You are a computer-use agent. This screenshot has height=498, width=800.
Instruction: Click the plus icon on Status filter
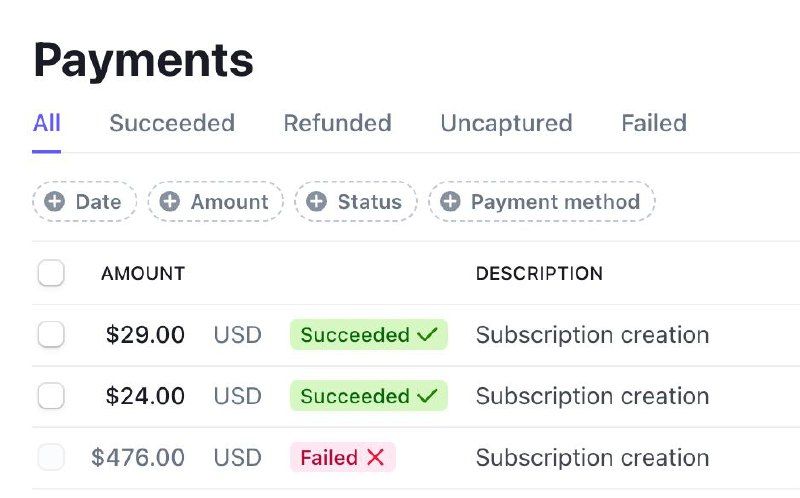coord(317,202)
